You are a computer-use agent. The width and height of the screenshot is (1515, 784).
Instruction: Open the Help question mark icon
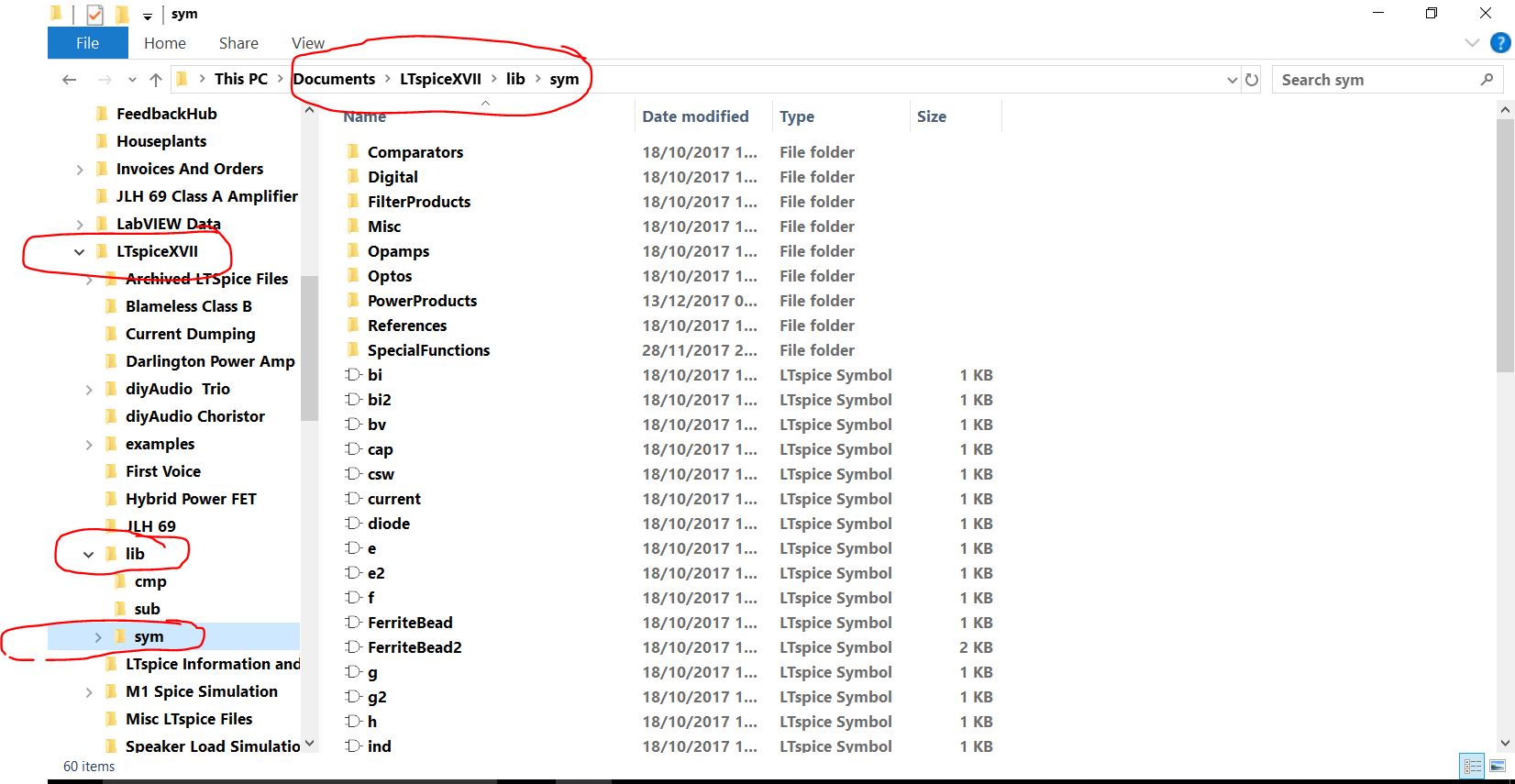click(1500, 43)
